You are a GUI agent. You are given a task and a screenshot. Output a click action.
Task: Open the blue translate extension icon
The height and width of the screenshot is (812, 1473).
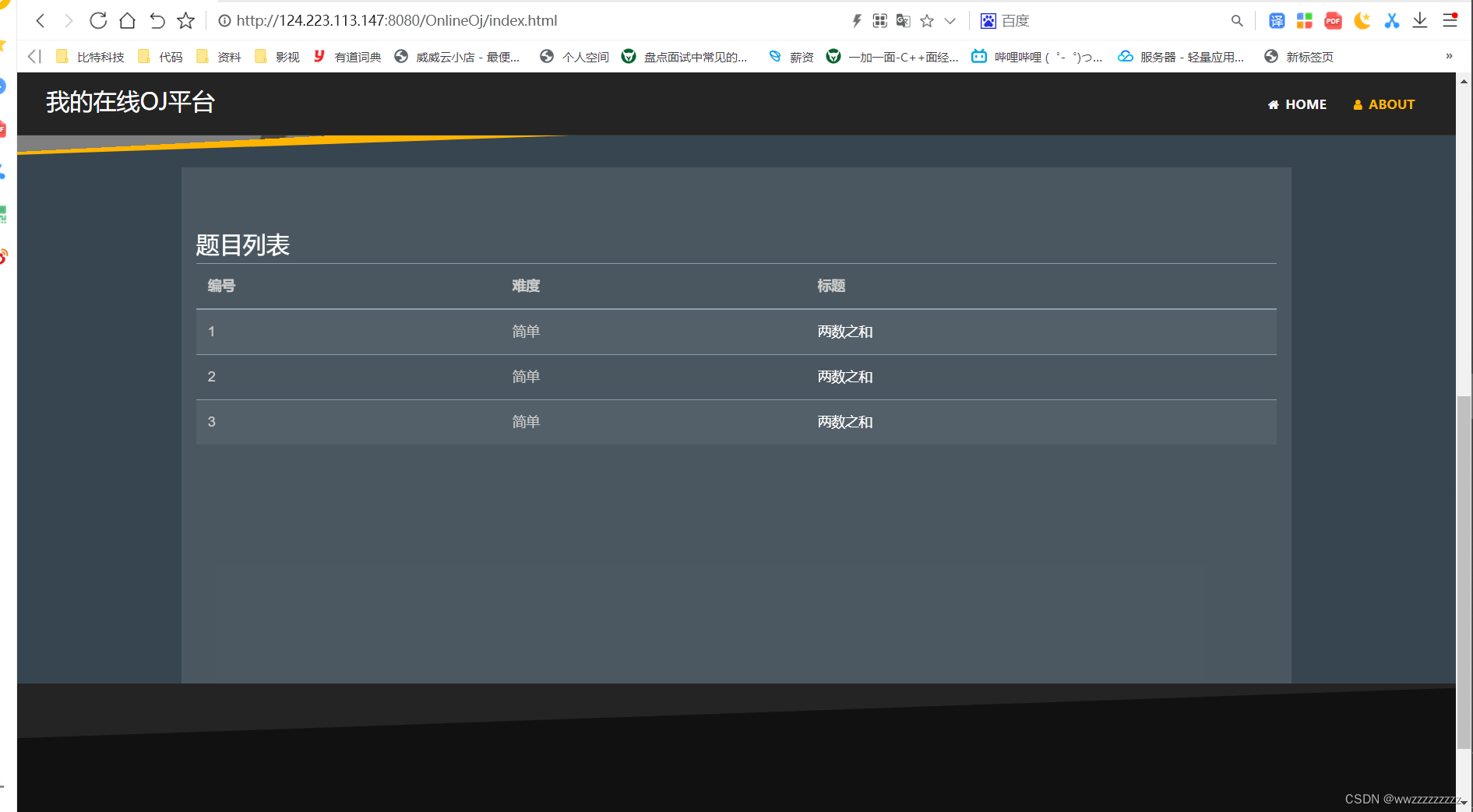click(1277, 21)
